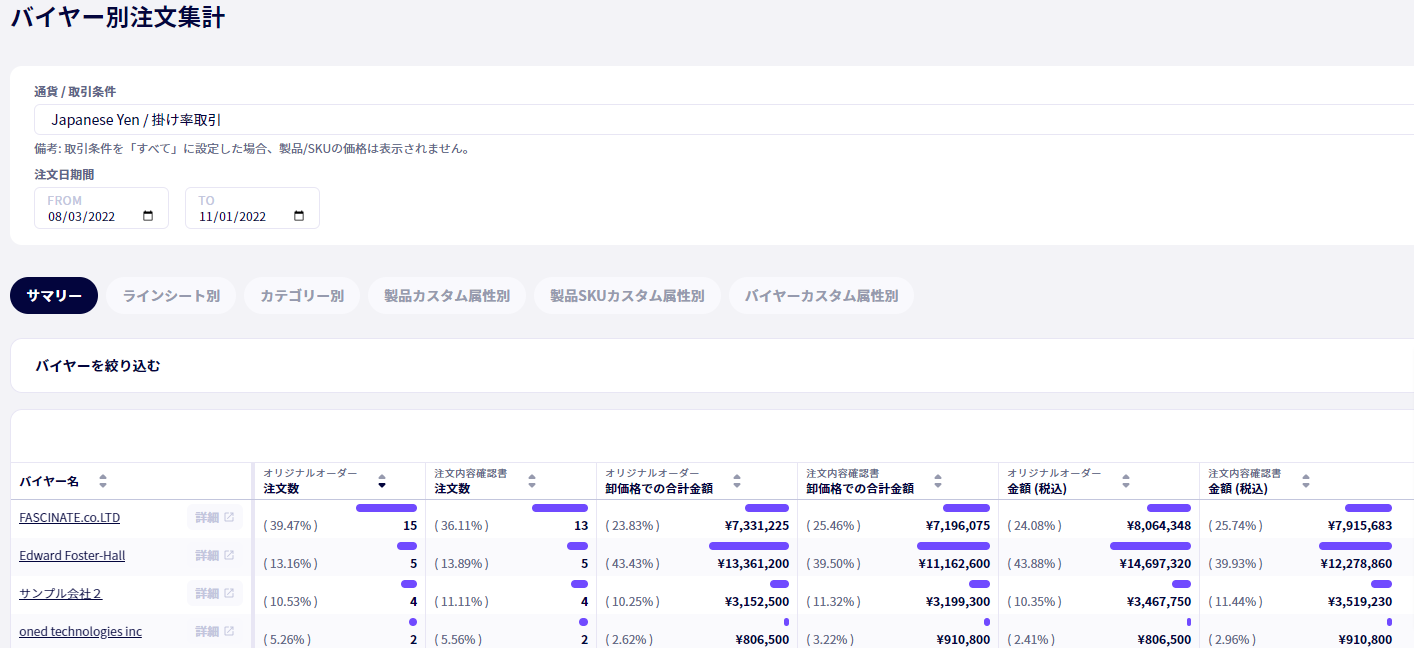Screen dimensions: 1414x648
Task: Open the oned technologies inc buyer link
Action: click(81, 632)
